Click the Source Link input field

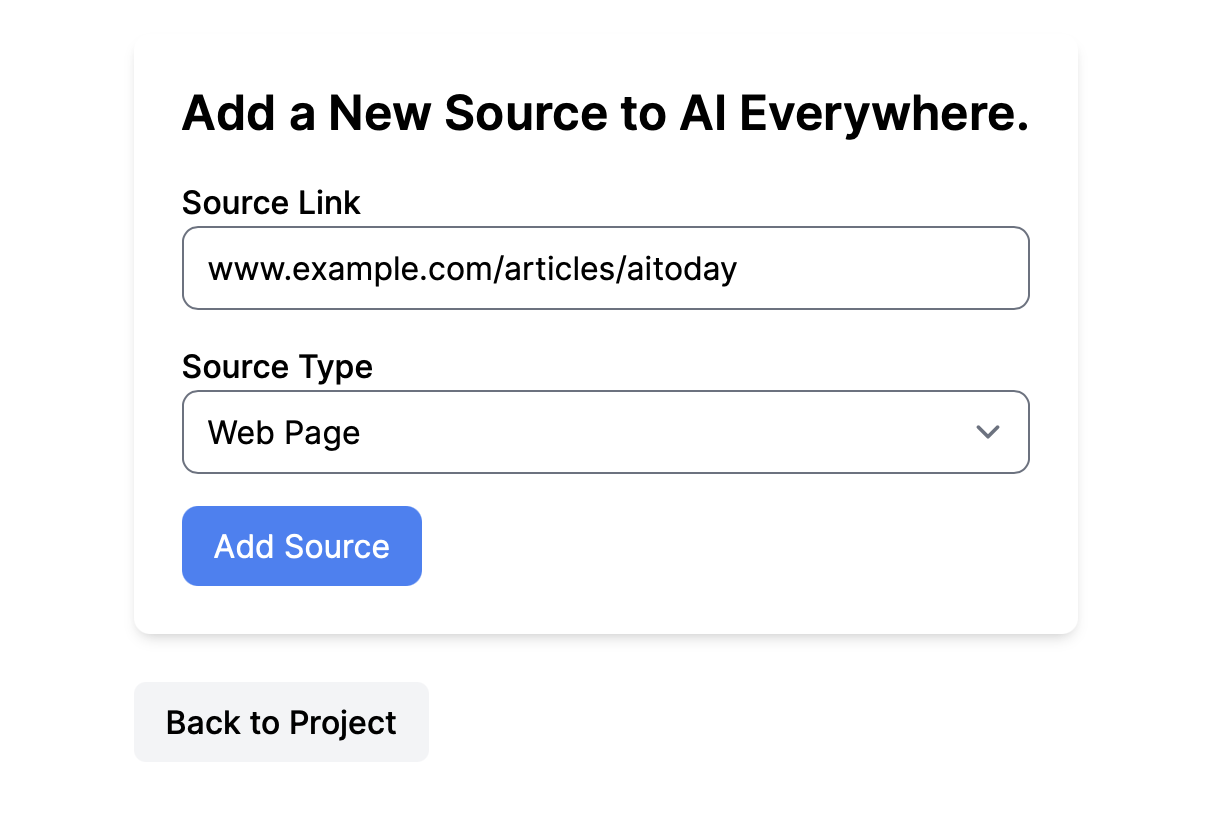(x=605, y=268)
